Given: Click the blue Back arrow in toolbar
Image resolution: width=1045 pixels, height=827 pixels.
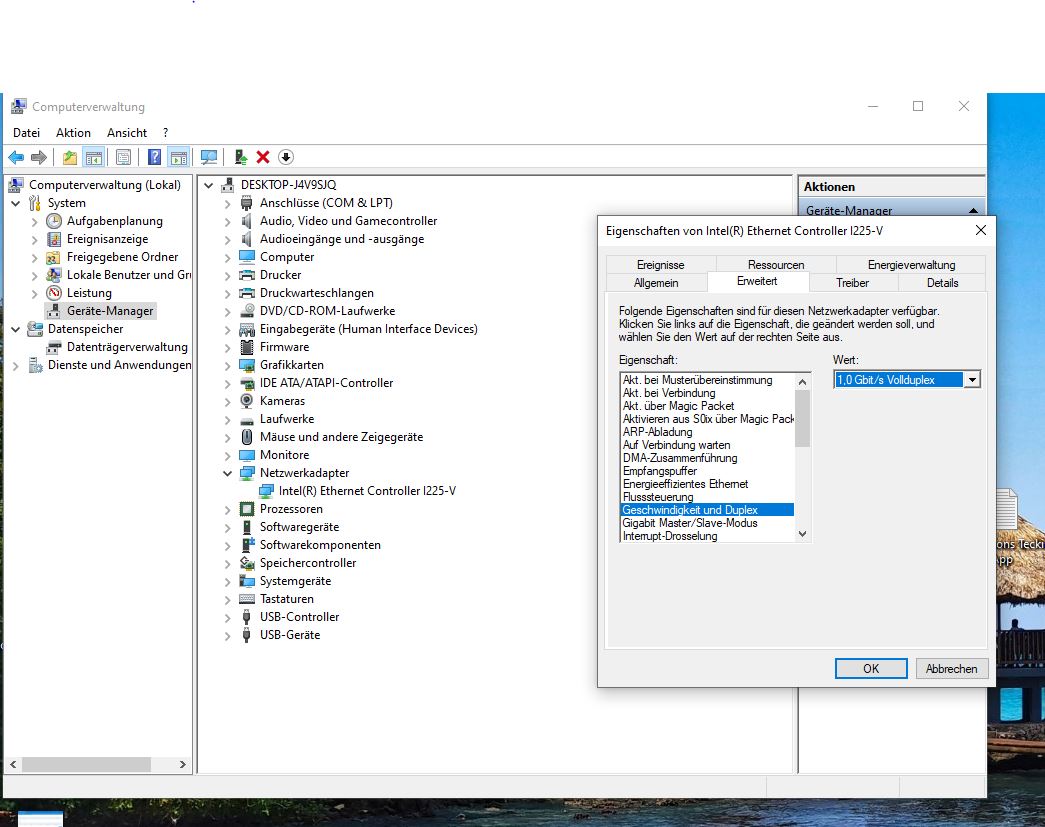Looking at the screenshot, I should [16, 157].
